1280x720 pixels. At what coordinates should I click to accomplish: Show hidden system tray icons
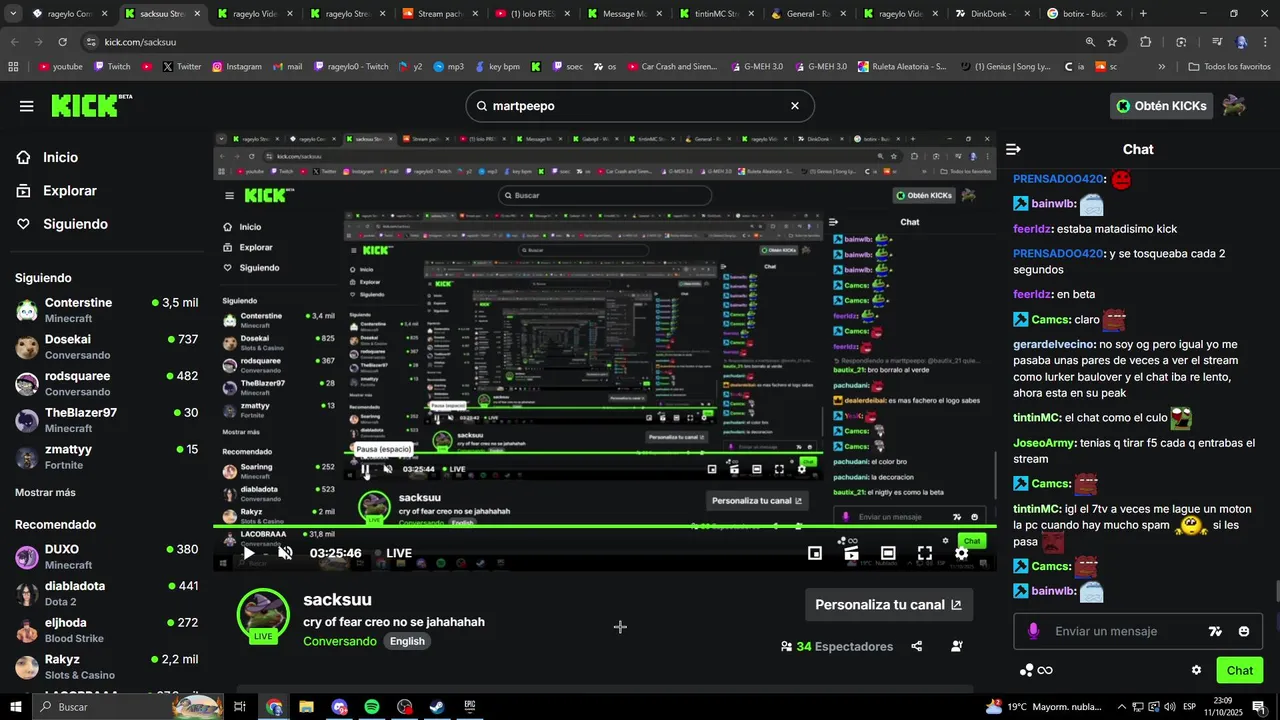[1121, 707]
